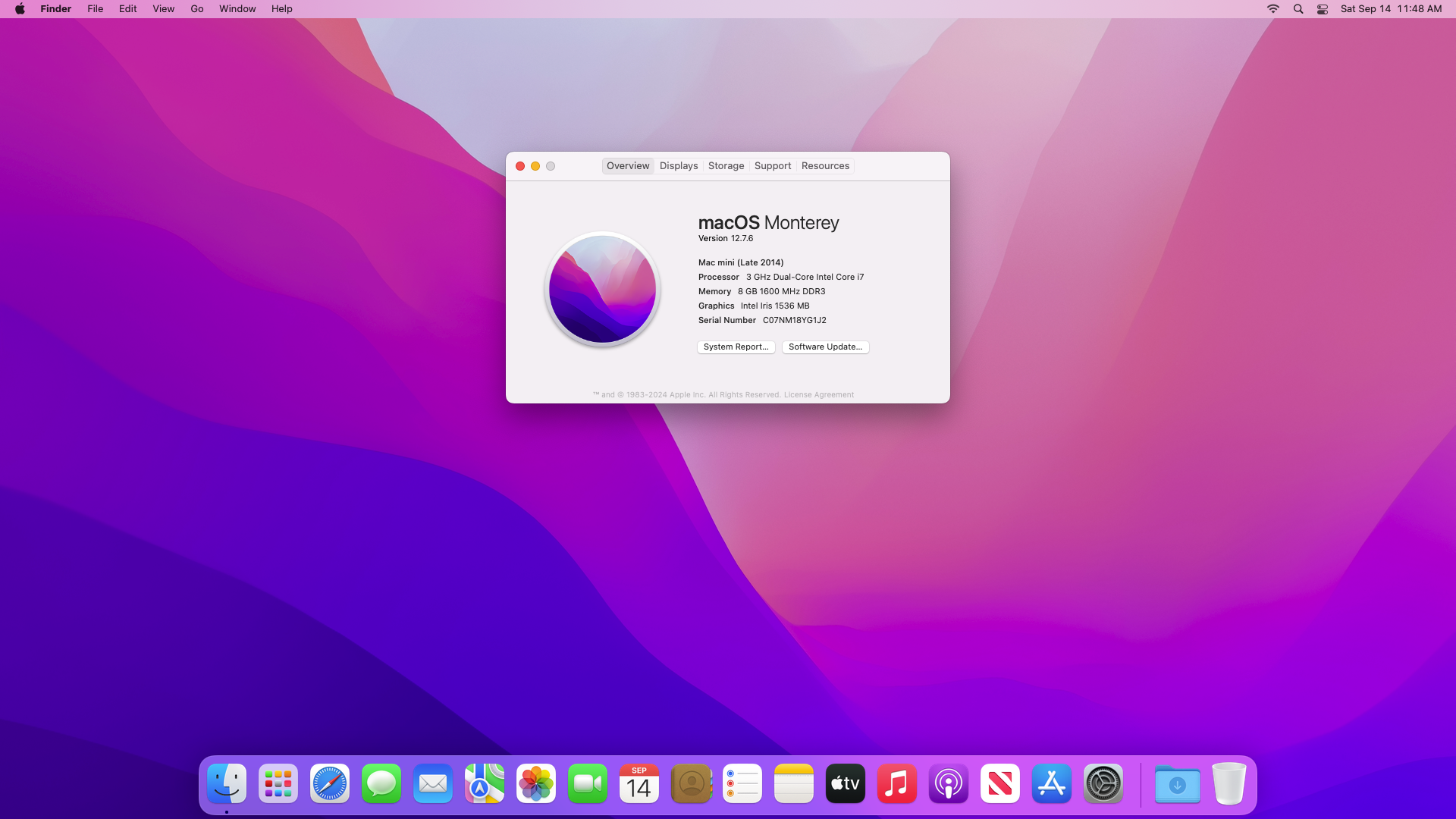Open Spotlight search magnifier icon
Screen dimensions: 1456x819
[x=1298, y=9]
